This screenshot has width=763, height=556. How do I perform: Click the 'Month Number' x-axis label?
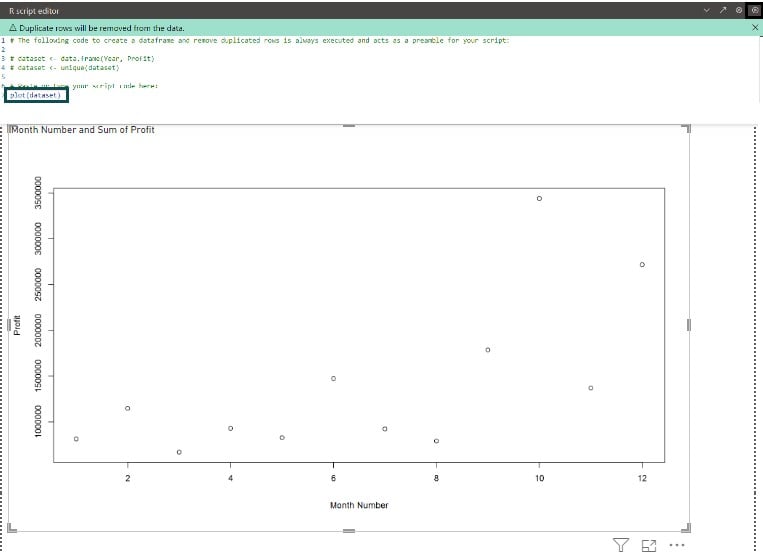click(359, 505)
